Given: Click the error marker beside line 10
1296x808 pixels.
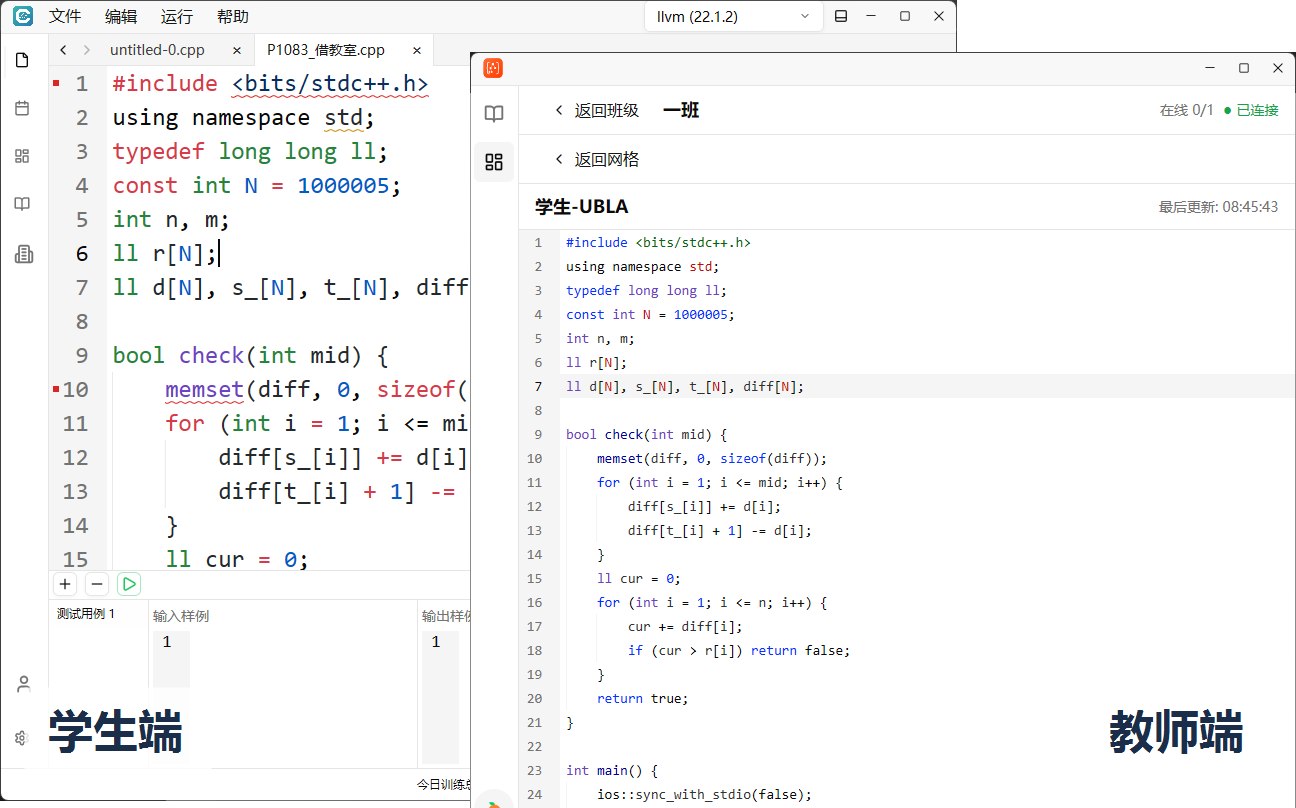Looking at the screenshot, I should (x=56, y=389).
